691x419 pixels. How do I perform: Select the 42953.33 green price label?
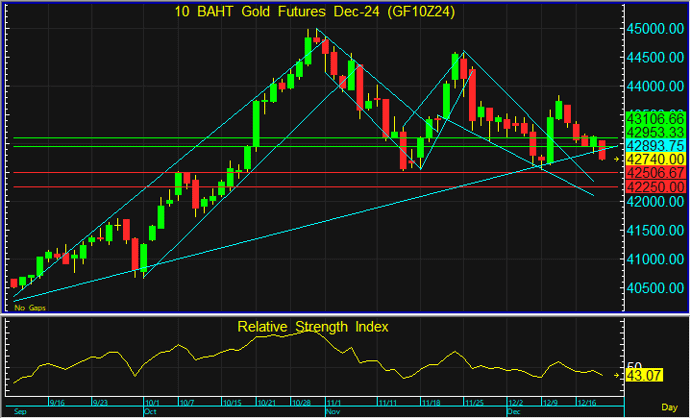653,132
